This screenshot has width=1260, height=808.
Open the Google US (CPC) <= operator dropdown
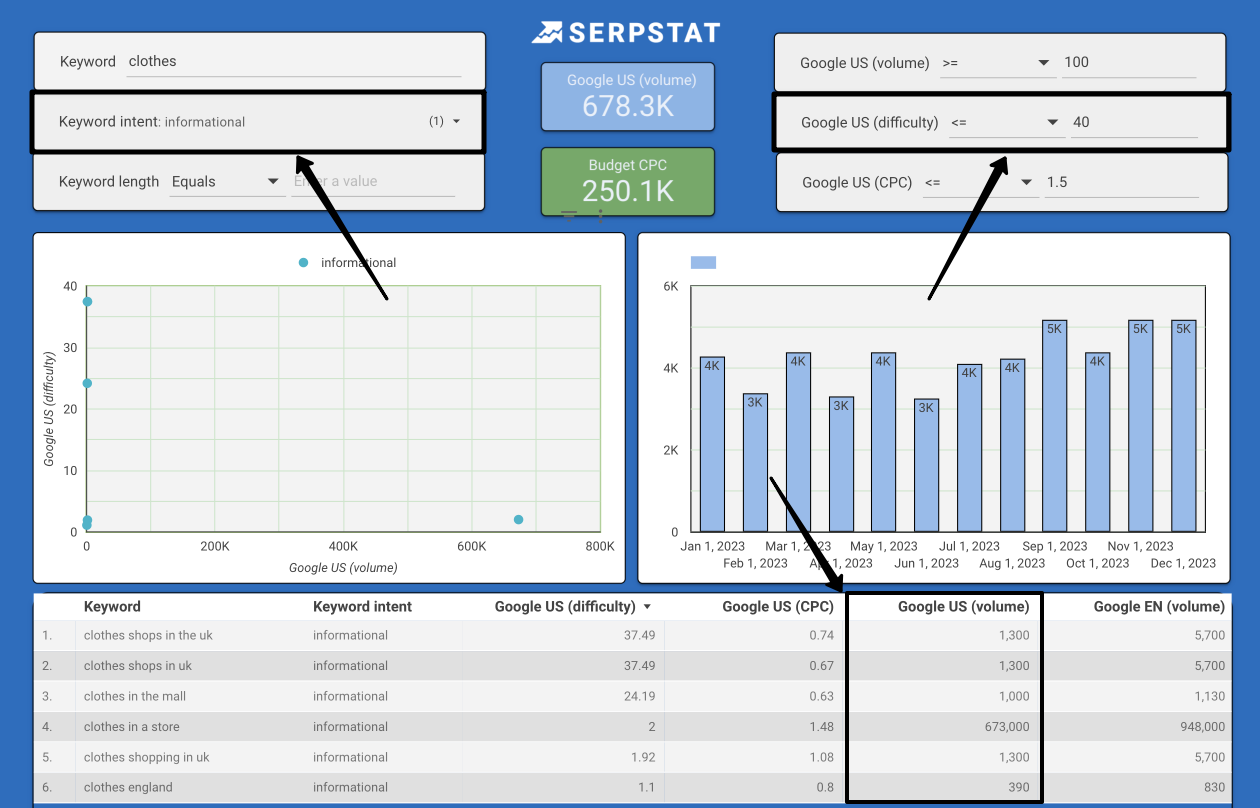pos(1026,183)
